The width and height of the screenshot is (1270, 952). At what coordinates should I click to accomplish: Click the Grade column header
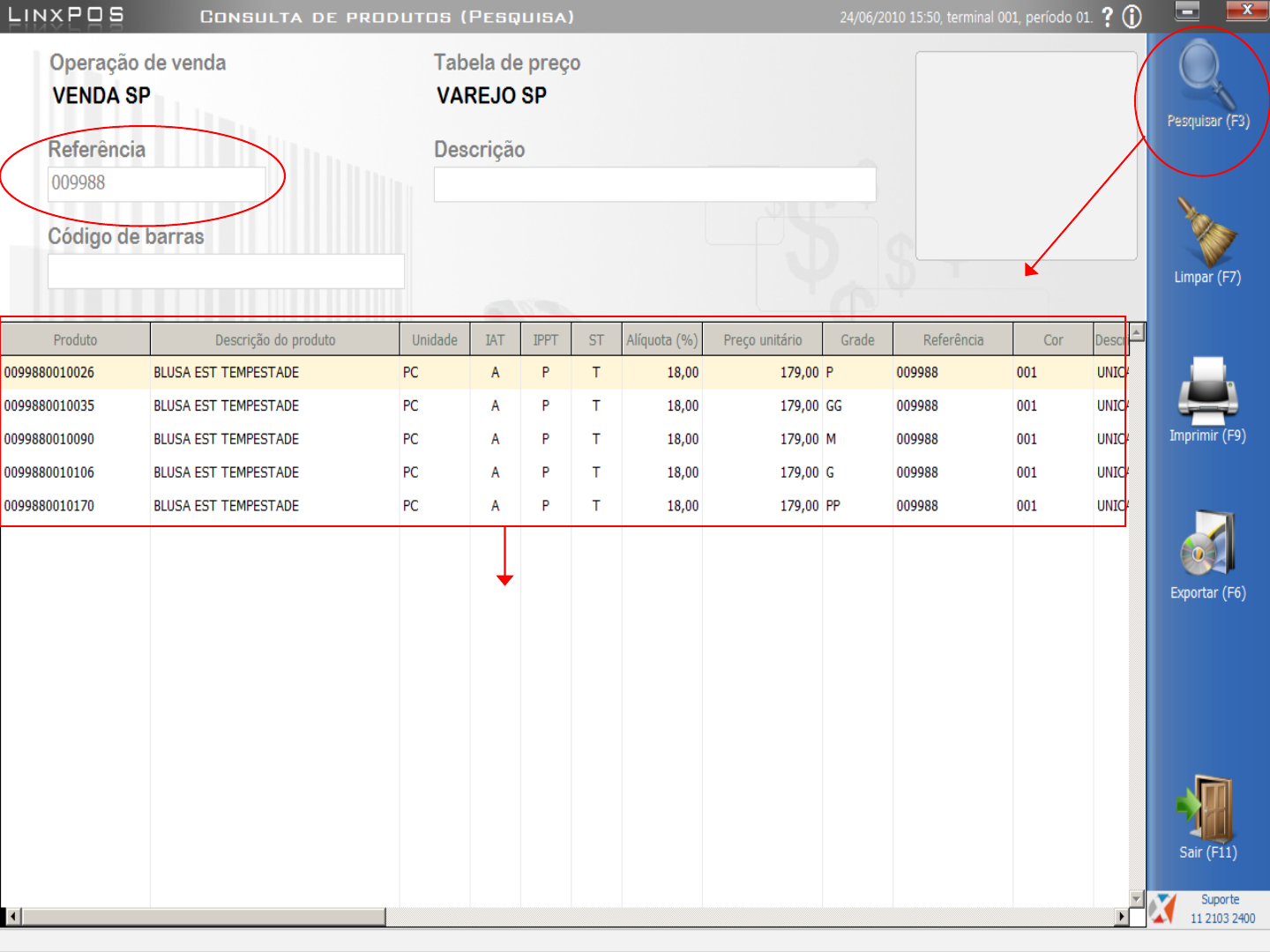point(857,339)
